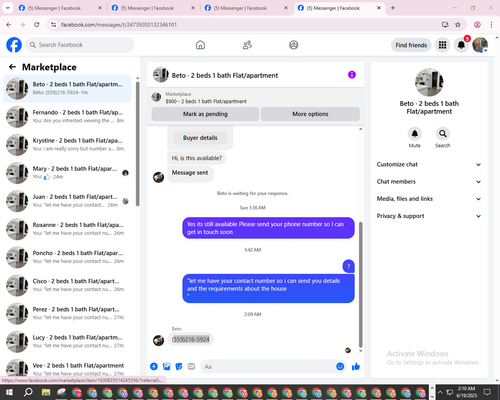This screenshot has height=400, width=500.
Task: Open more actions plus icon in composer
Action: coord(154,367)
